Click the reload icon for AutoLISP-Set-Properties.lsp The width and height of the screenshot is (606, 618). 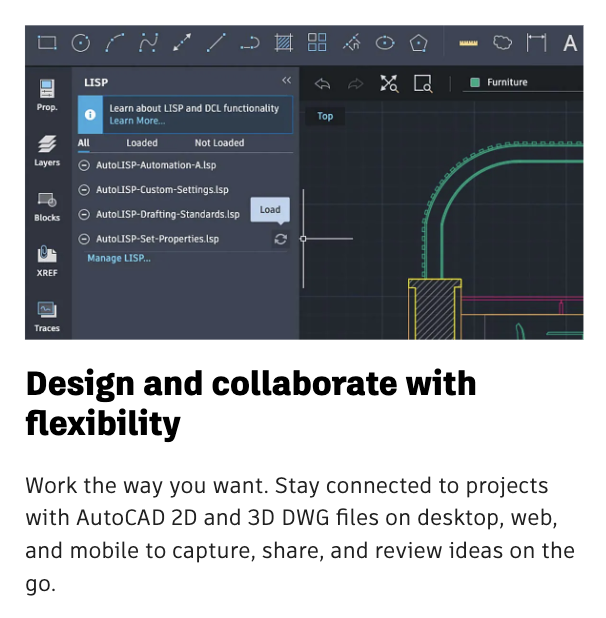[280, 239]
